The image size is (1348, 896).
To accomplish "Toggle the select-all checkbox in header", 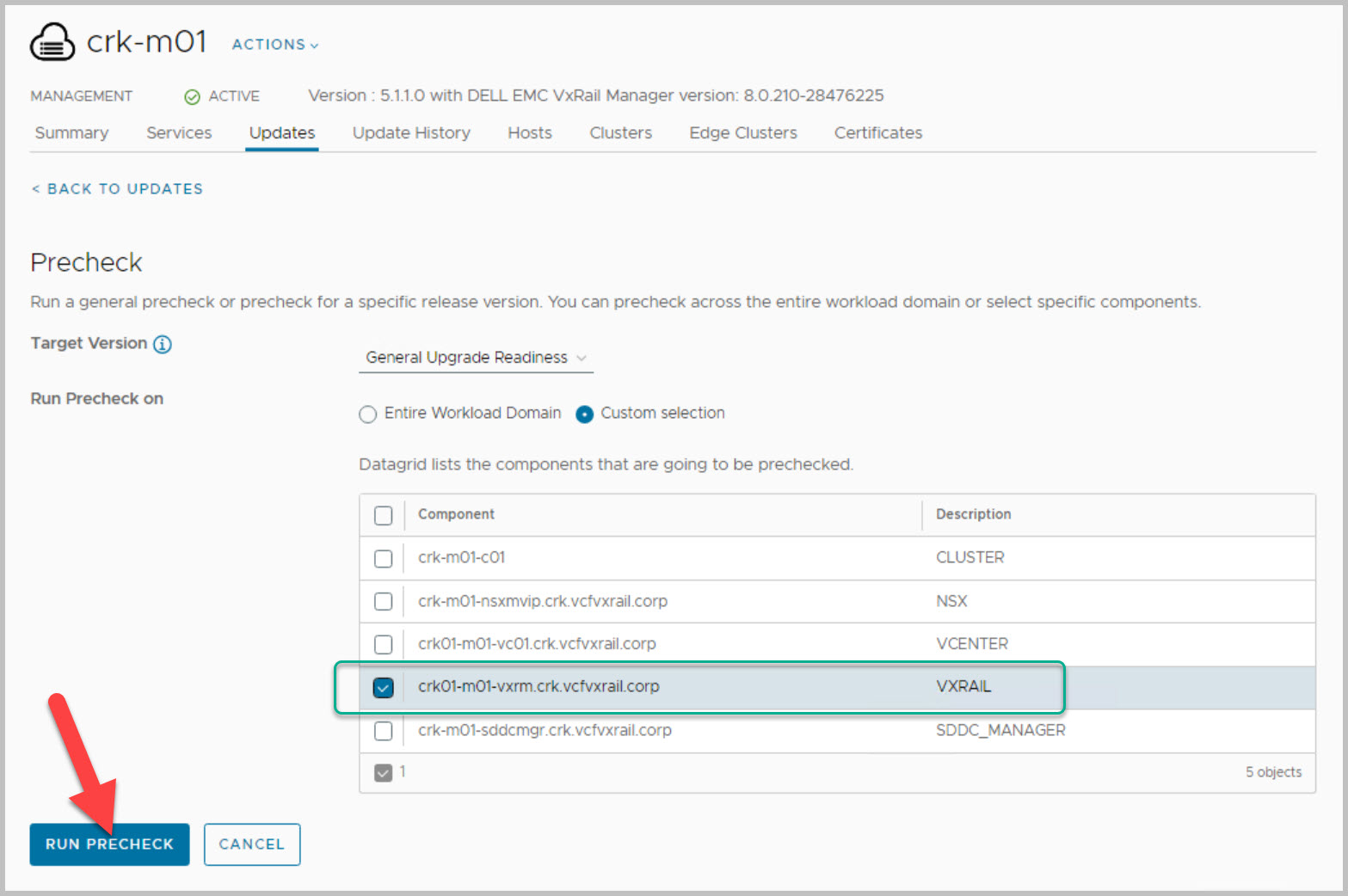I will click(x=384, y=515).
